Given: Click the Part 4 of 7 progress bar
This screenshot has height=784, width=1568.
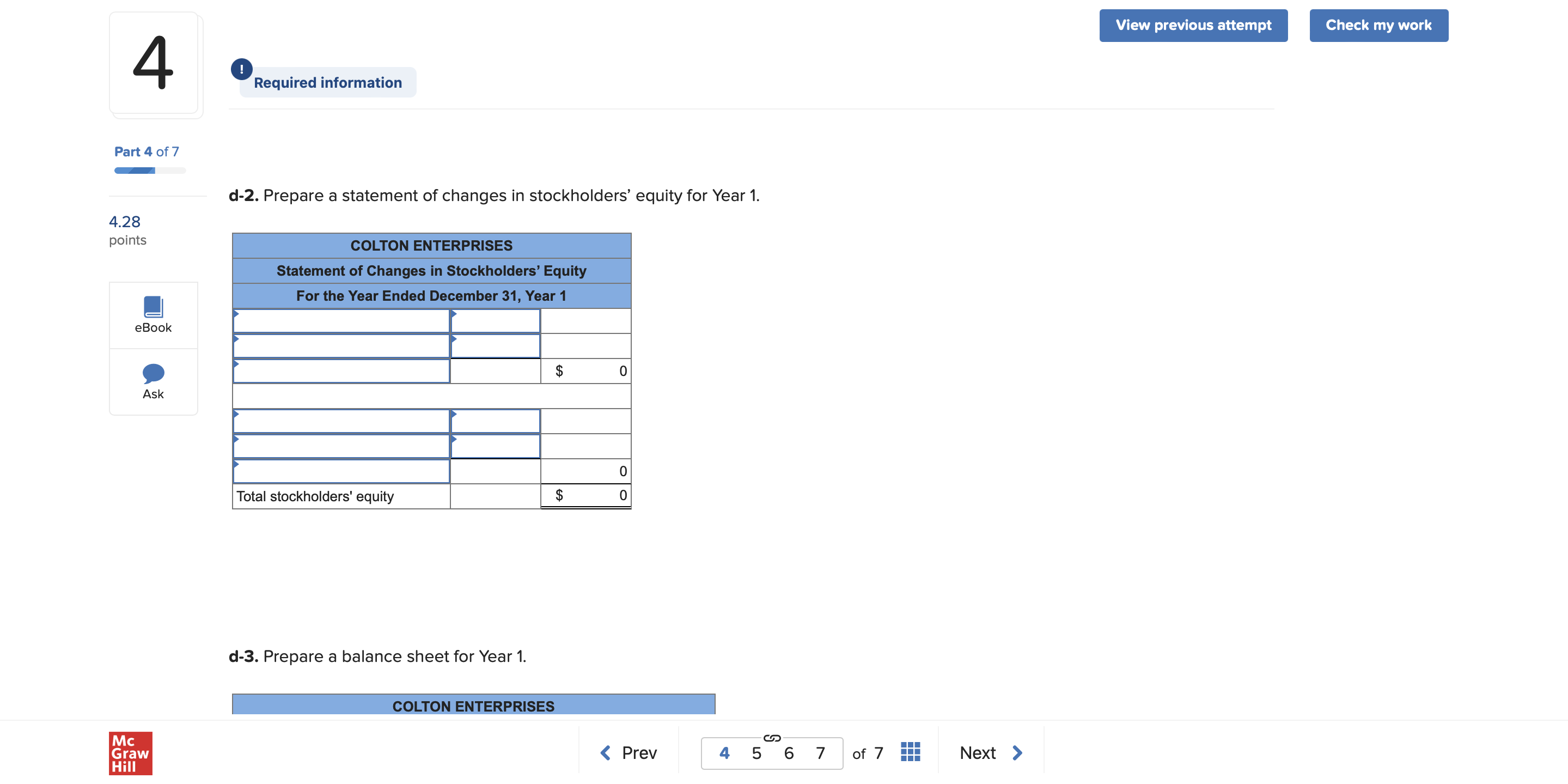Looking at the screenshot, I should 150,171.
